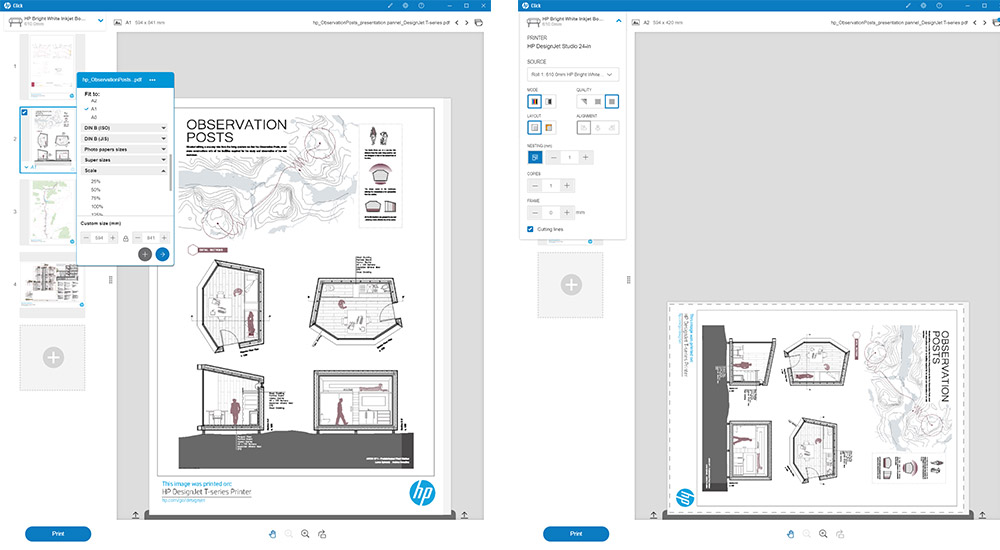Go to next page arrow in left window
The width and height of the screenshot is (1000, 550).
coord(467,22)
